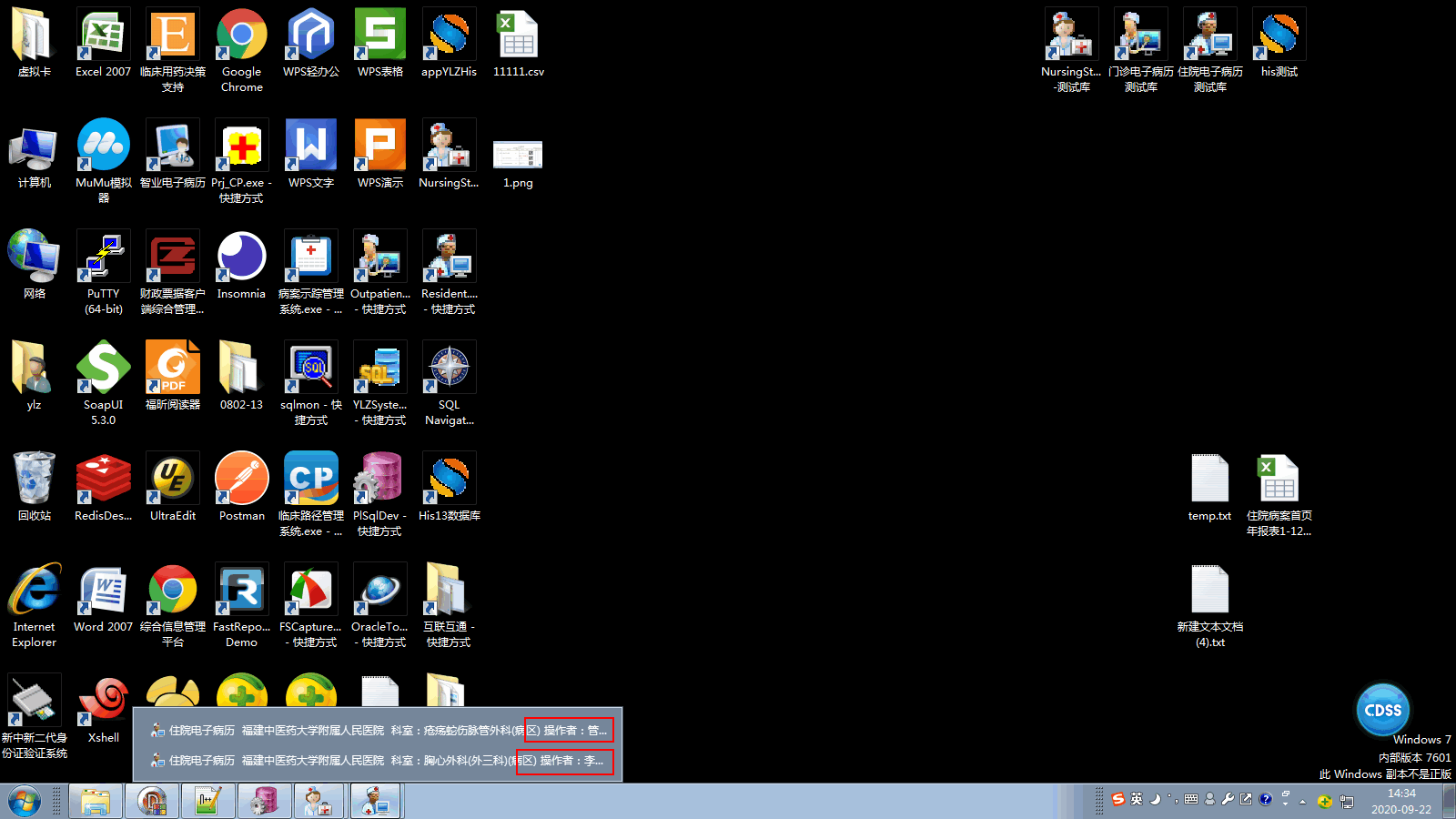The width and height of the screenshot is (1456, 819).
Task: Select the UltraEdit desktop icon
Action: point(173,488)
